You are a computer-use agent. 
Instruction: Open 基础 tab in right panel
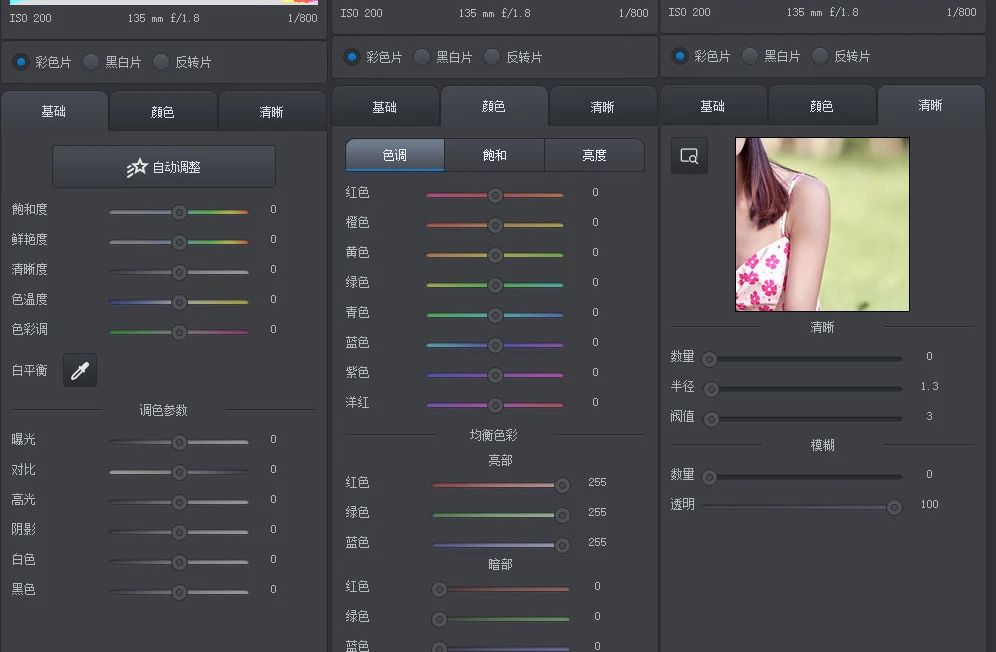click(713, 106)
